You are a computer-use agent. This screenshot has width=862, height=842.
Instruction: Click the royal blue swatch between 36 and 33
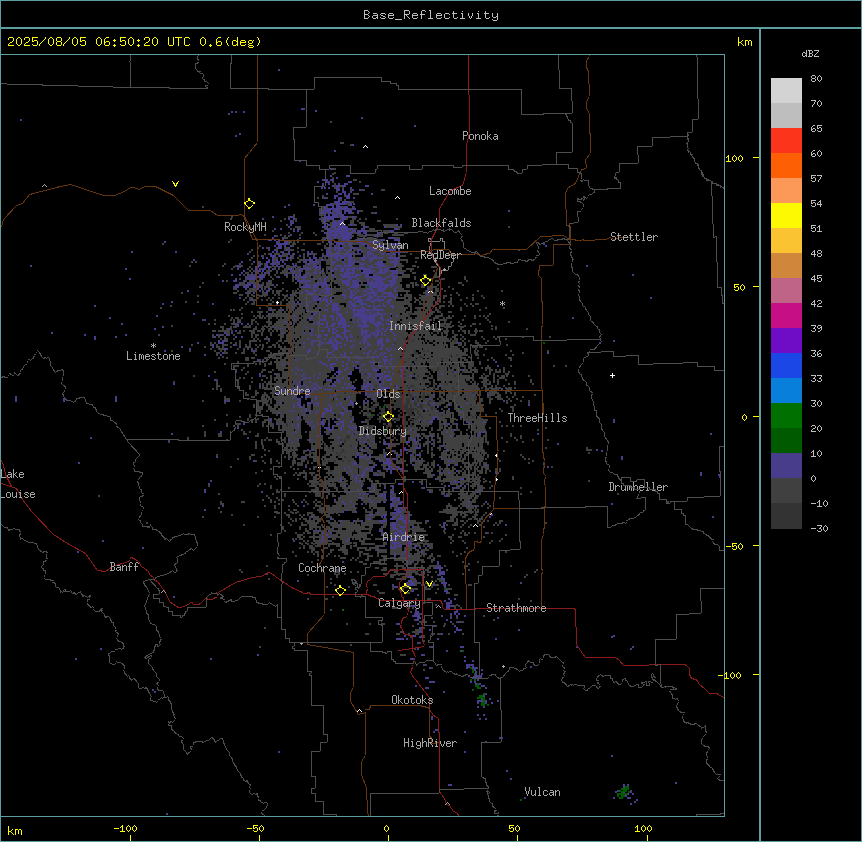[786, 365]
